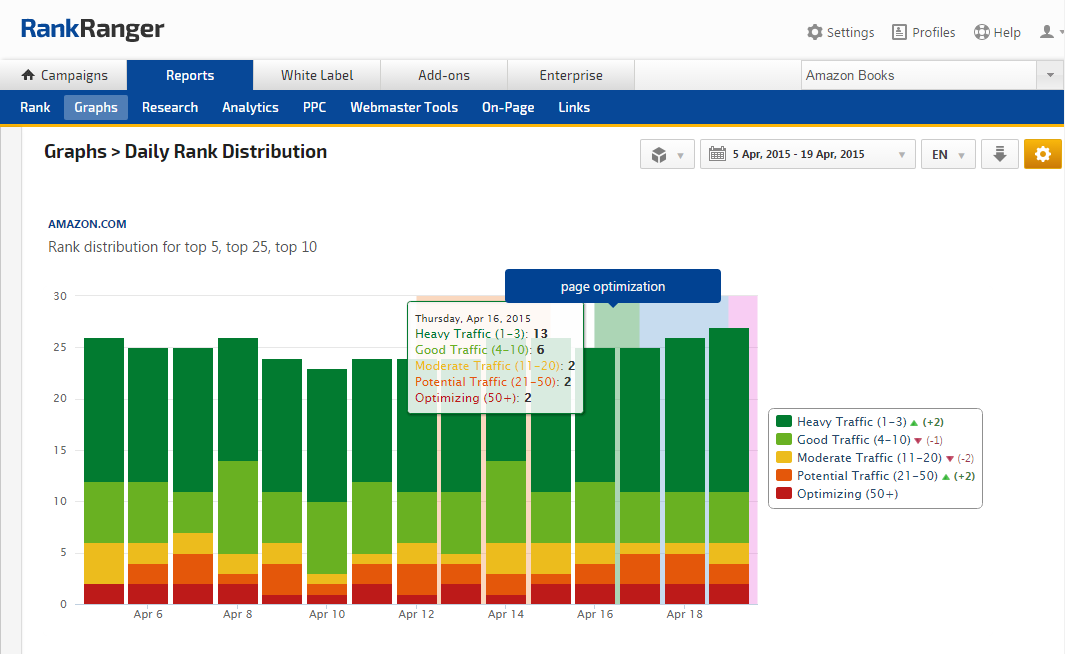
Task: Expand the Amazon Books campaign dropdown
Action: (x=1049, y=75)
